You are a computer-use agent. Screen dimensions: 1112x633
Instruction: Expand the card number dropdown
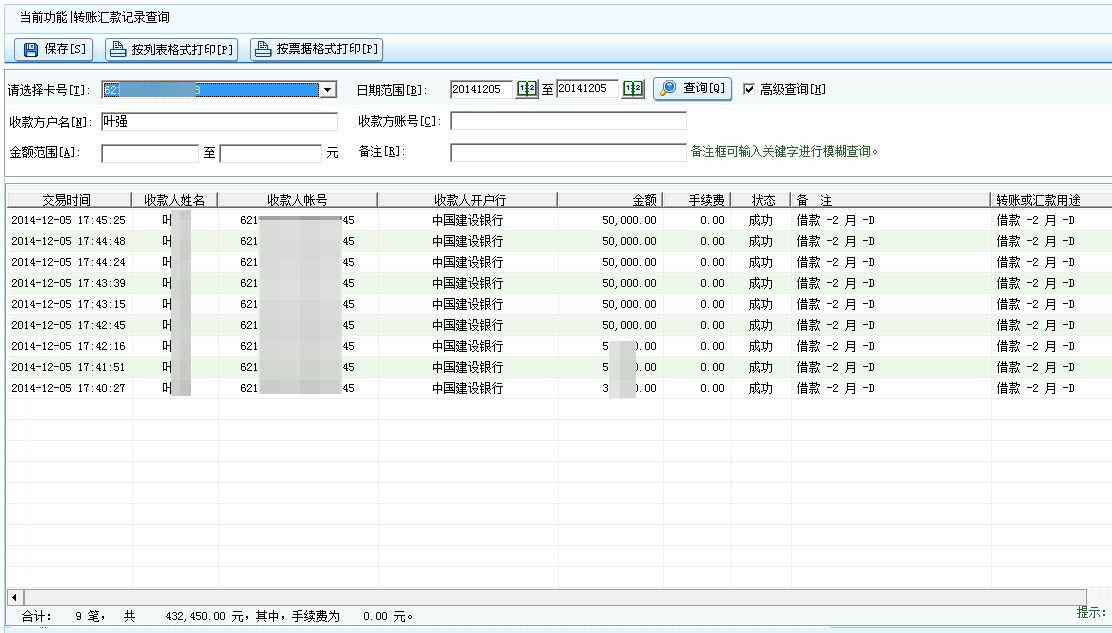[x=328, y=91]
